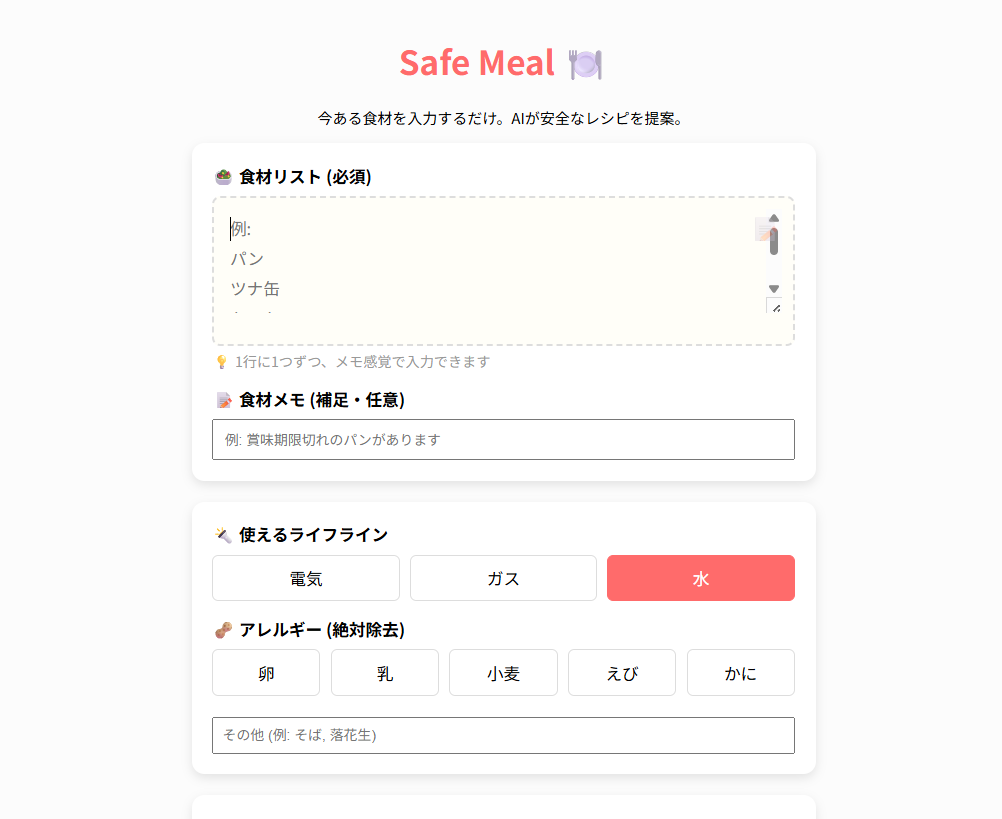Deselect the 水 lifeline option
Viewport: 1002px width, 819px height.
tap(700, 578)
